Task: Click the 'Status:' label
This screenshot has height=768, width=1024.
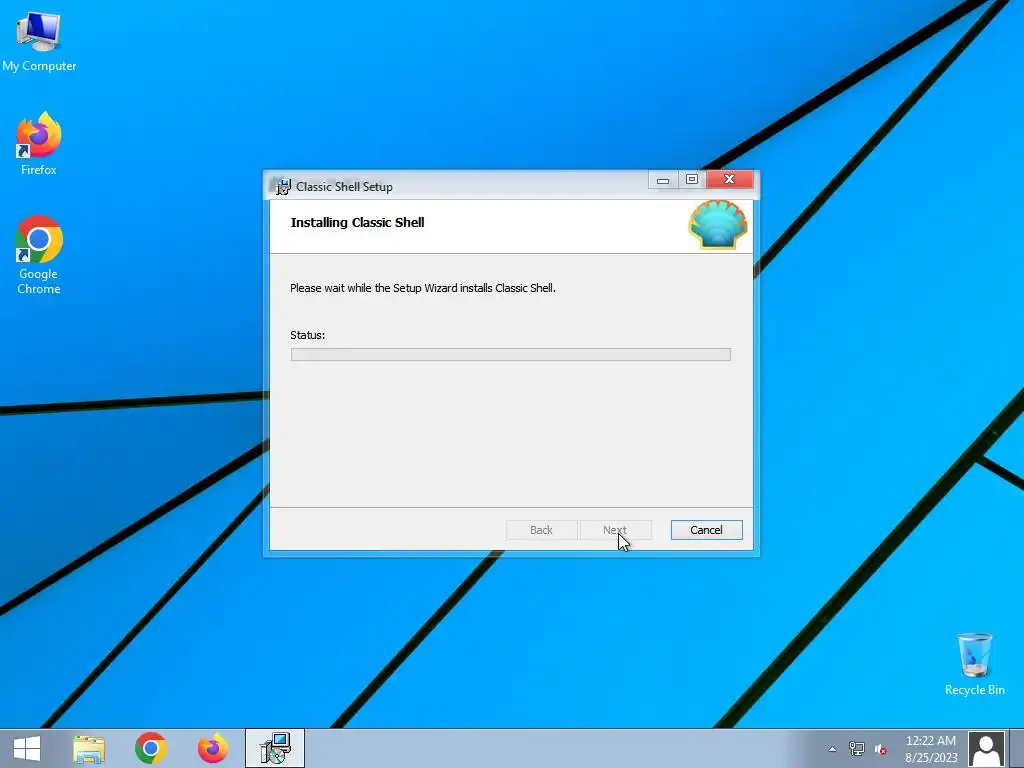Action: point(308,335)
